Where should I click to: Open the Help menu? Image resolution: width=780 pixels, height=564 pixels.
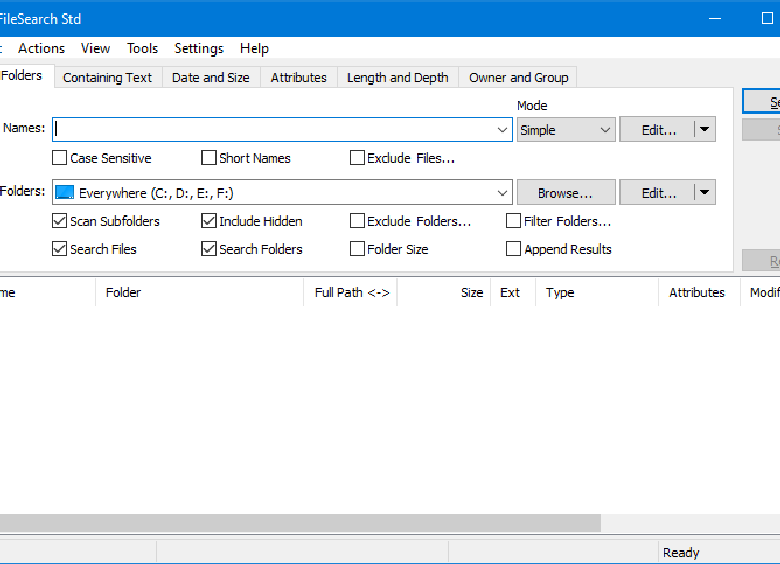(x=254, y=48)
